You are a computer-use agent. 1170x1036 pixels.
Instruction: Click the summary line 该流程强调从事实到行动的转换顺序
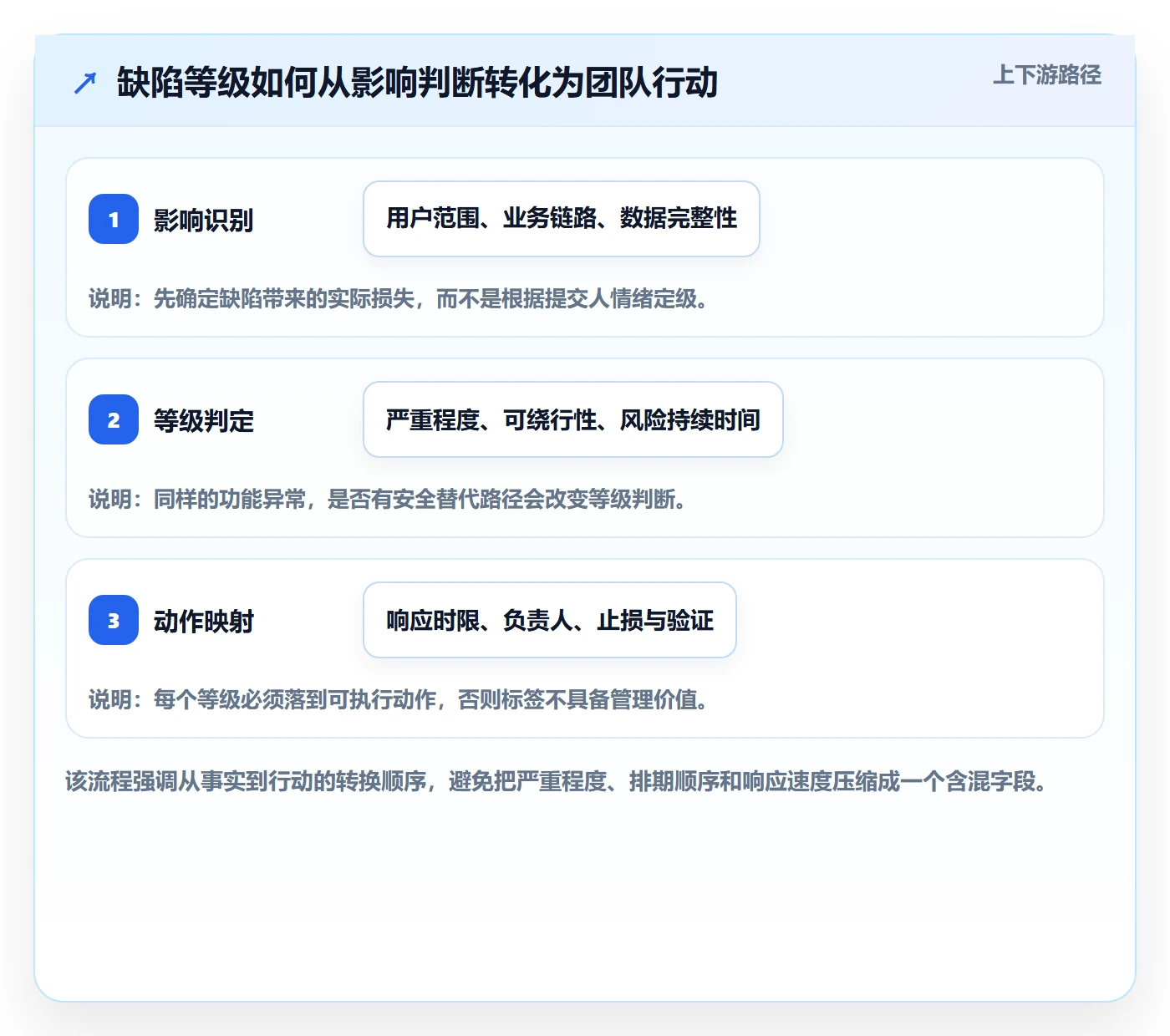point(557,782)
